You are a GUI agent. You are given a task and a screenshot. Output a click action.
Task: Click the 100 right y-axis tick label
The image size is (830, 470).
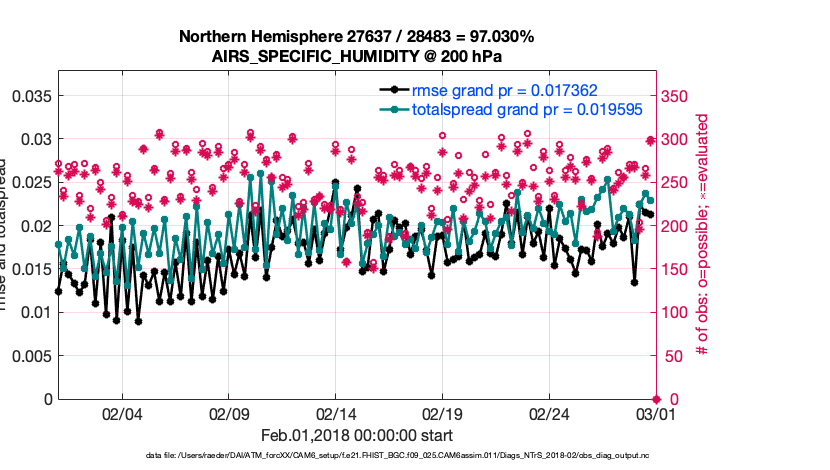[x=675, y=313]
